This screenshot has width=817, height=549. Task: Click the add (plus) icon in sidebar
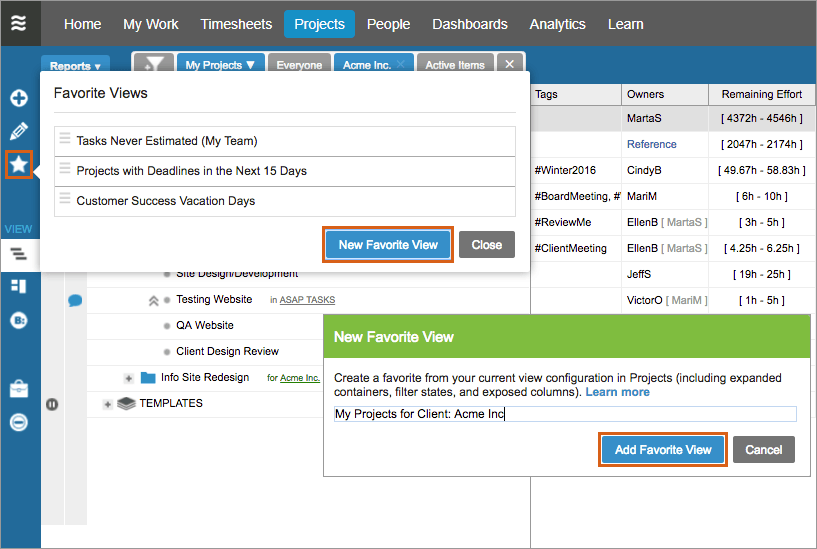pos(19,98)
